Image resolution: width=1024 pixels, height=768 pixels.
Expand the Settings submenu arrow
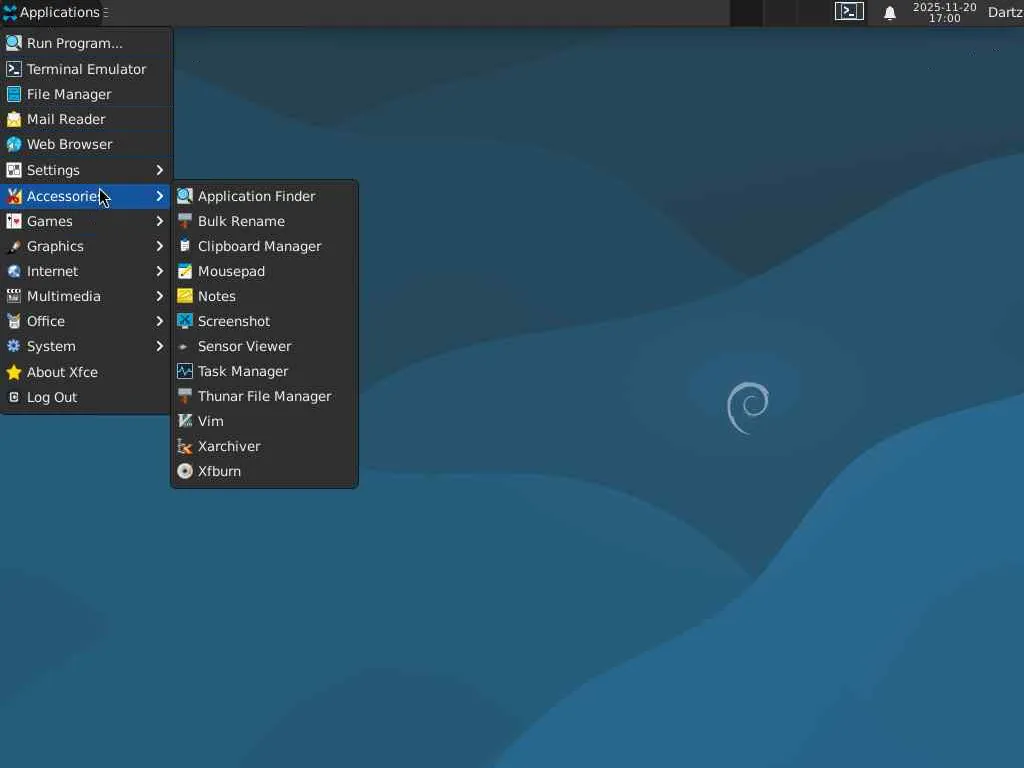pyautogui.click(x=159, y=170)
